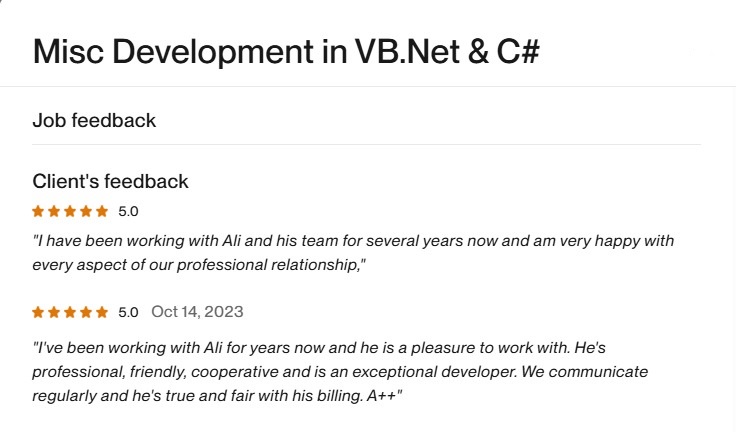Click the 5.0 score on the first review
Viewport: 736px width, 432px height.
[128, 211]
